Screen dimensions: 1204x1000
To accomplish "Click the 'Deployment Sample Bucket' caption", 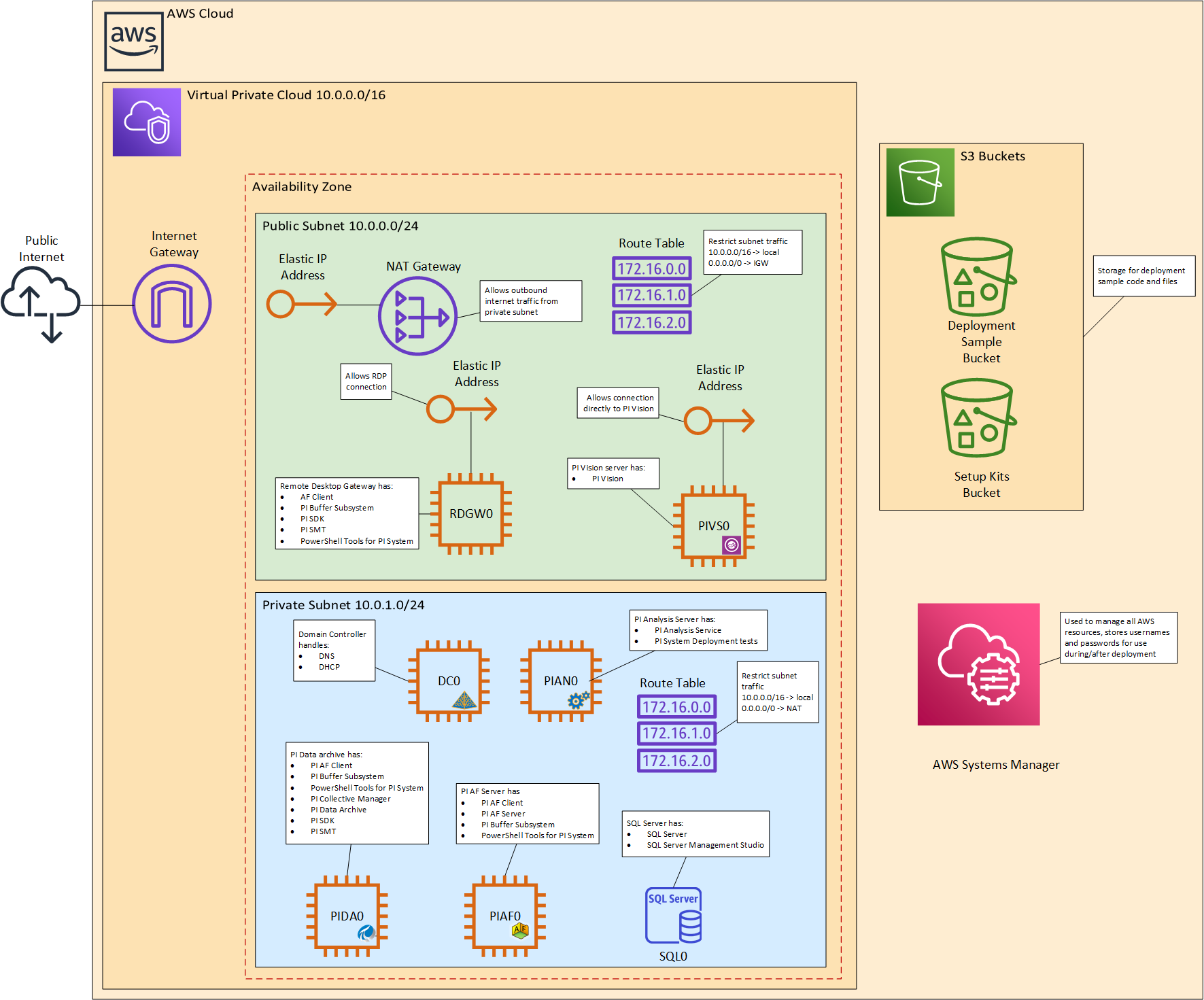I will coord(981,342).
